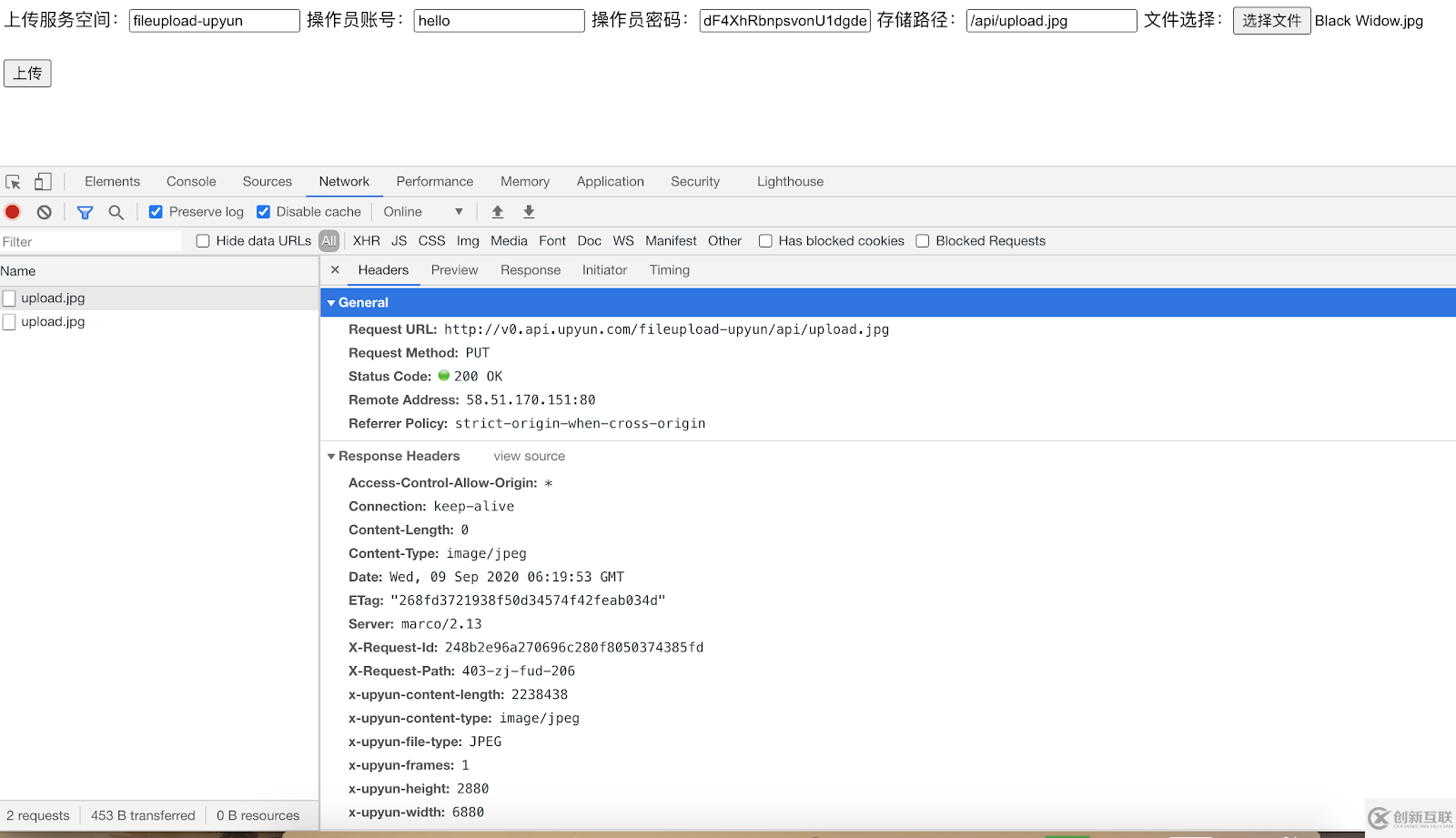Click the network Filter text field

91,241
